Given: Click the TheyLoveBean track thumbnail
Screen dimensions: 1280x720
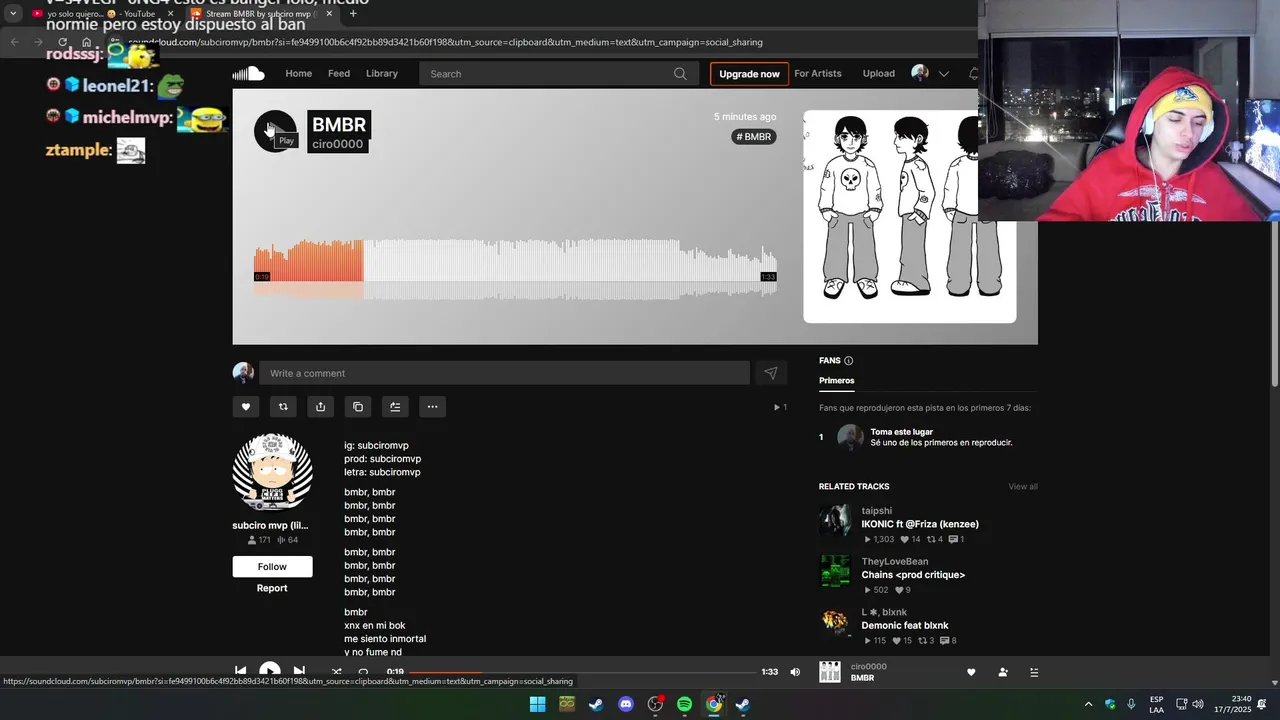Looking at the screenshot, I should coord(835,572).
